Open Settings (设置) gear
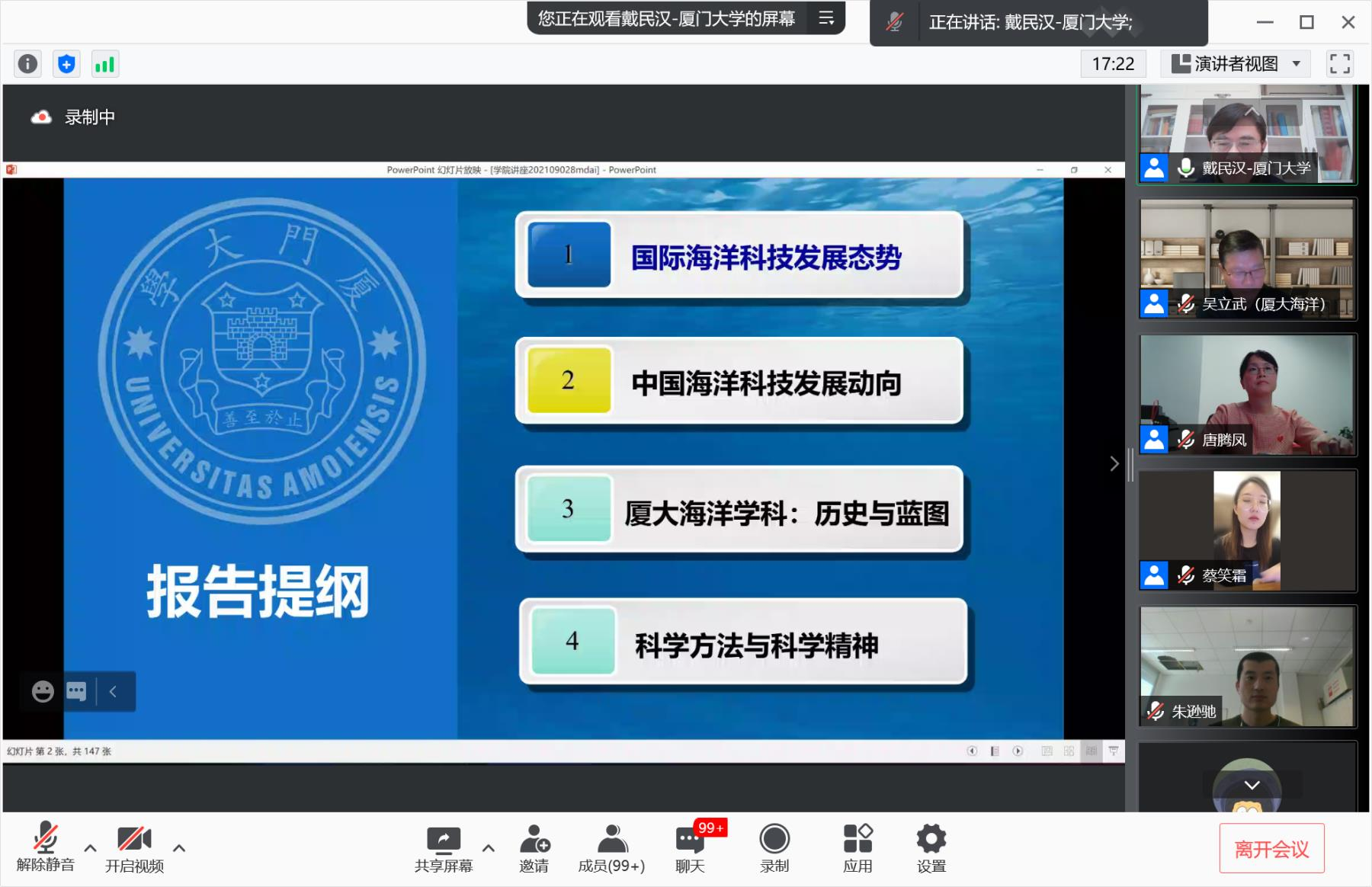 click(931, 847)
